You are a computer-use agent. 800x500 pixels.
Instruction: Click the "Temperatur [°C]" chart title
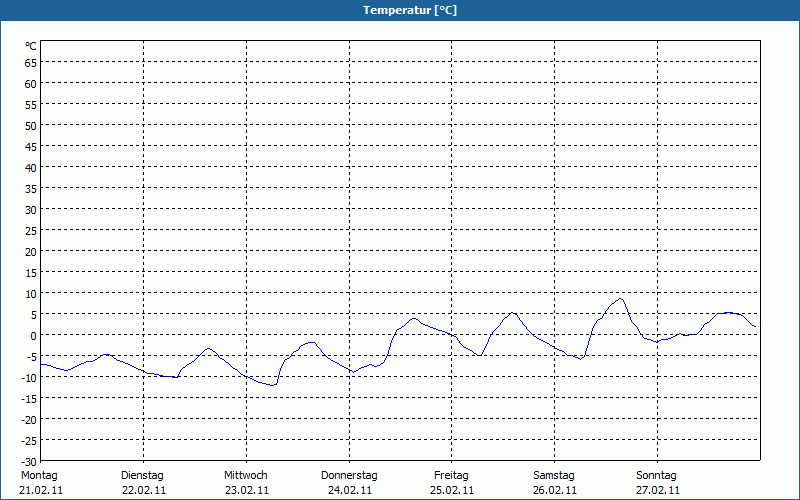[x=410, y=10]
